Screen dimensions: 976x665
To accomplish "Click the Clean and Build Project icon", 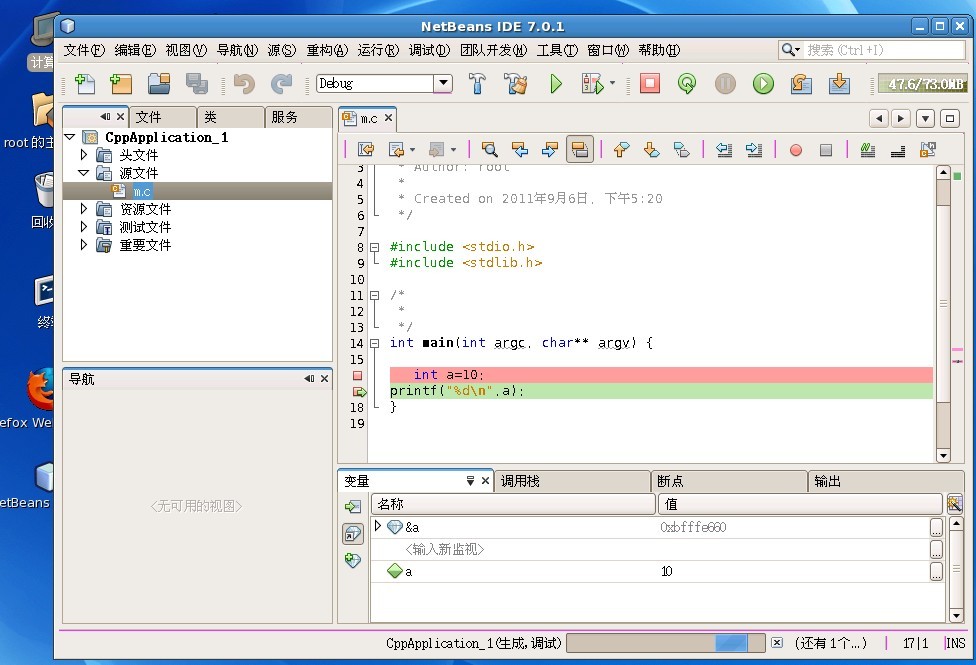I will pyautogui.click(x=516, y=85).
